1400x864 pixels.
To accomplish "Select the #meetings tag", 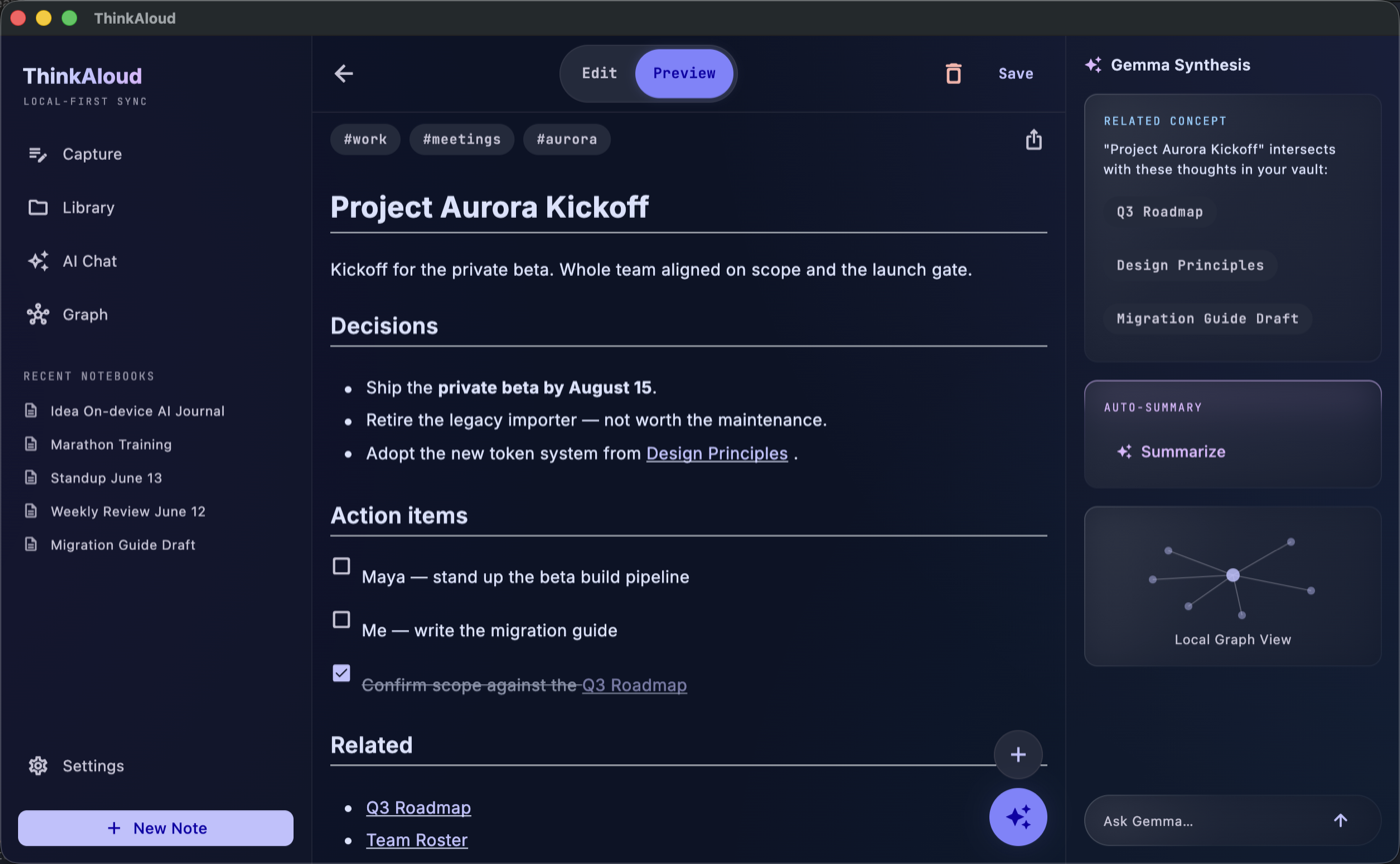I will tap(462, 139).
